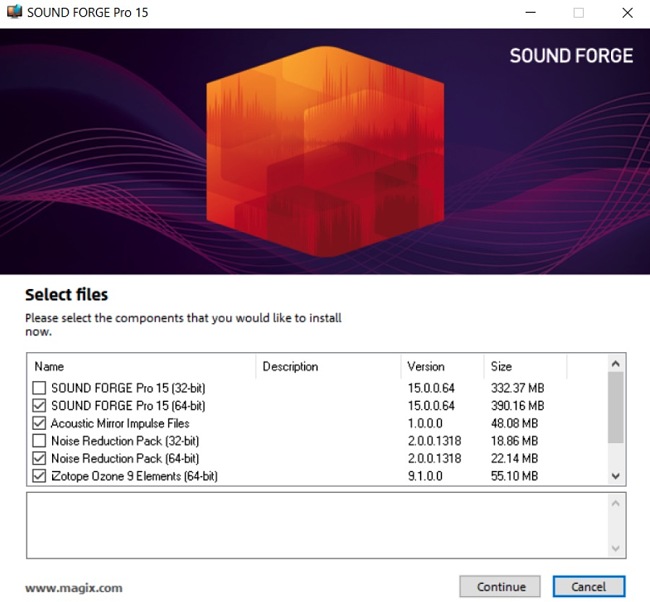This screenshot has height=602, width=650.
Task: Click the 22.14 MB size value
Action: click(514, 459)
